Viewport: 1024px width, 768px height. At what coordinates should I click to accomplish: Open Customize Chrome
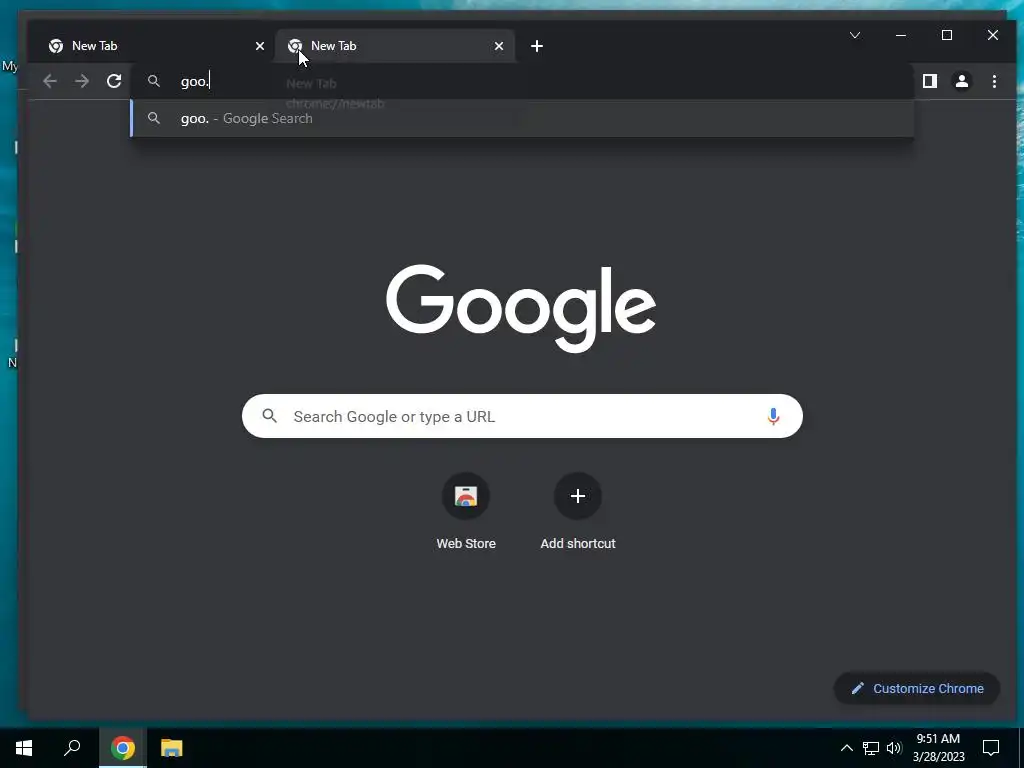point(917,688)
